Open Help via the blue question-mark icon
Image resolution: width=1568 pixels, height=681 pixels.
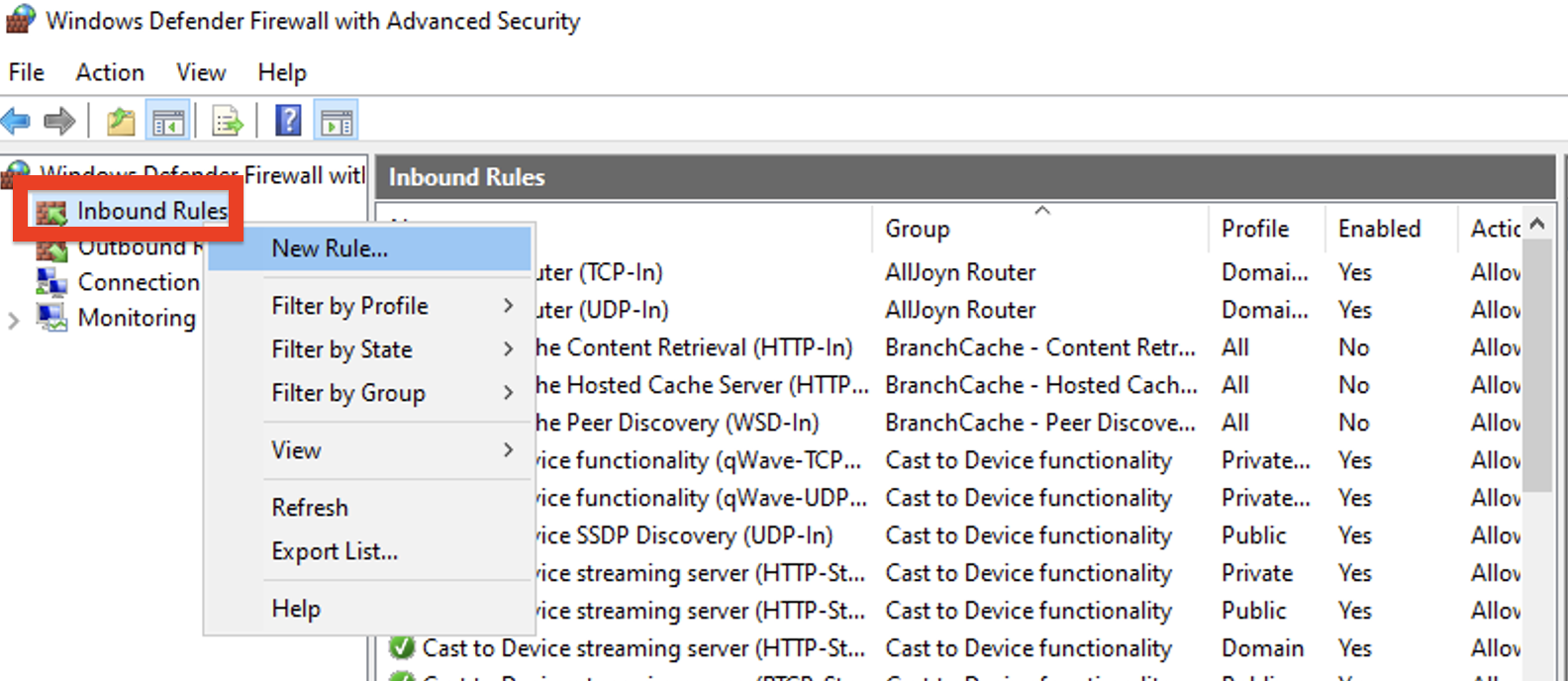288,121
